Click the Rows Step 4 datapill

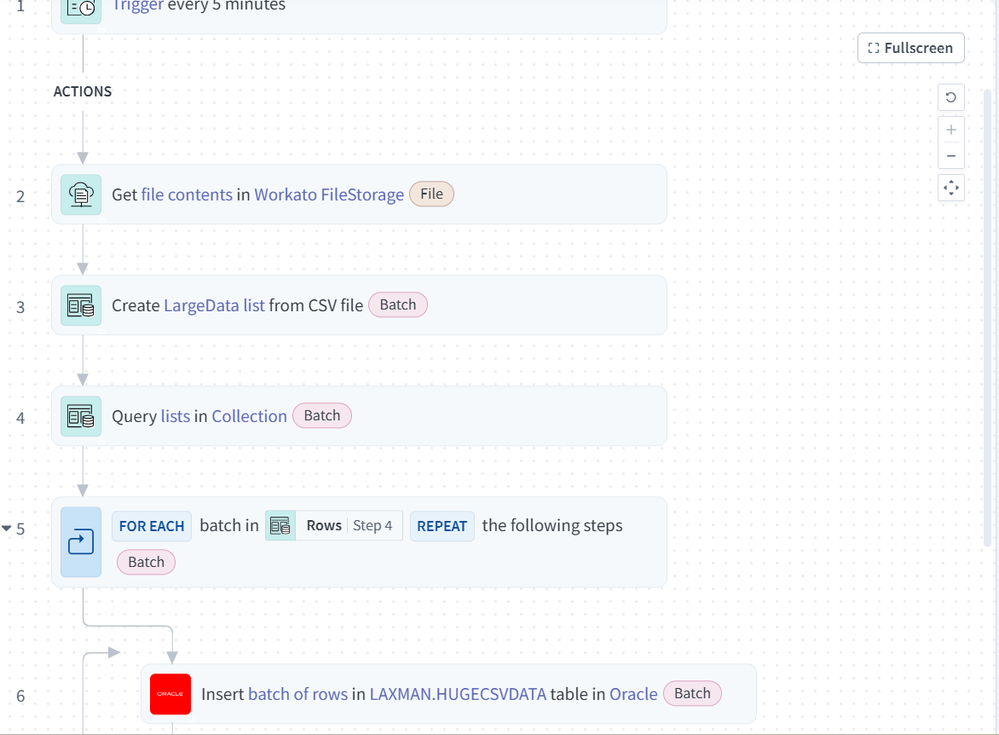(x=334, y=526)
